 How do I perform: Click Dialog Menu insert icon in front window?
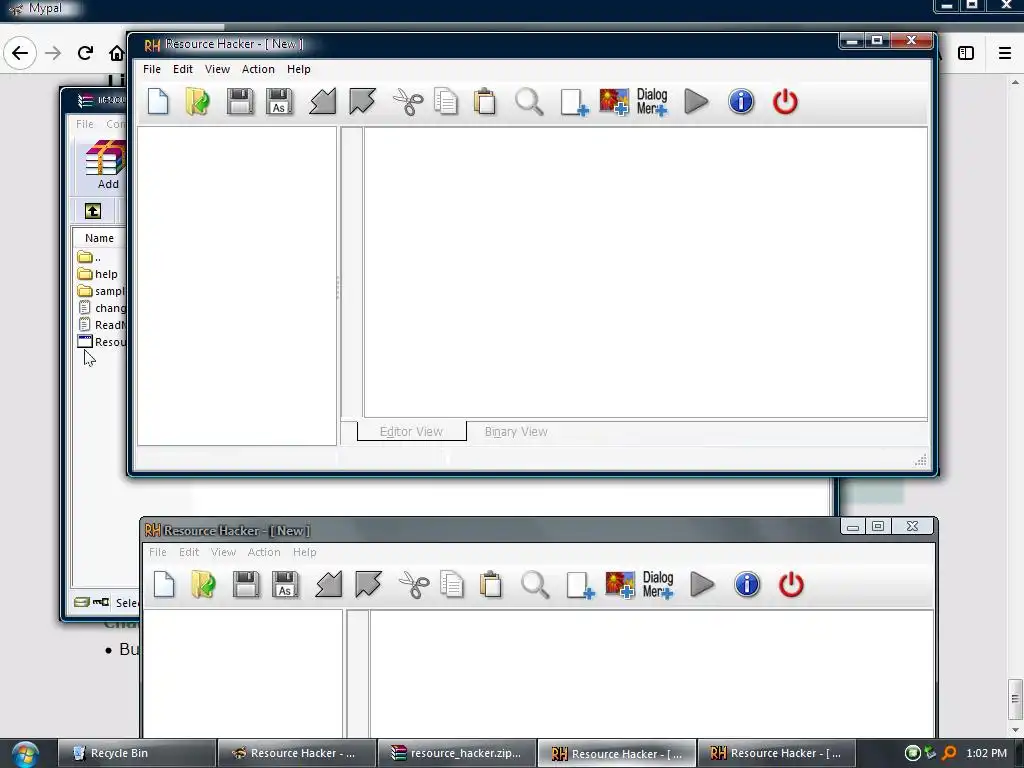click(652, 102)
